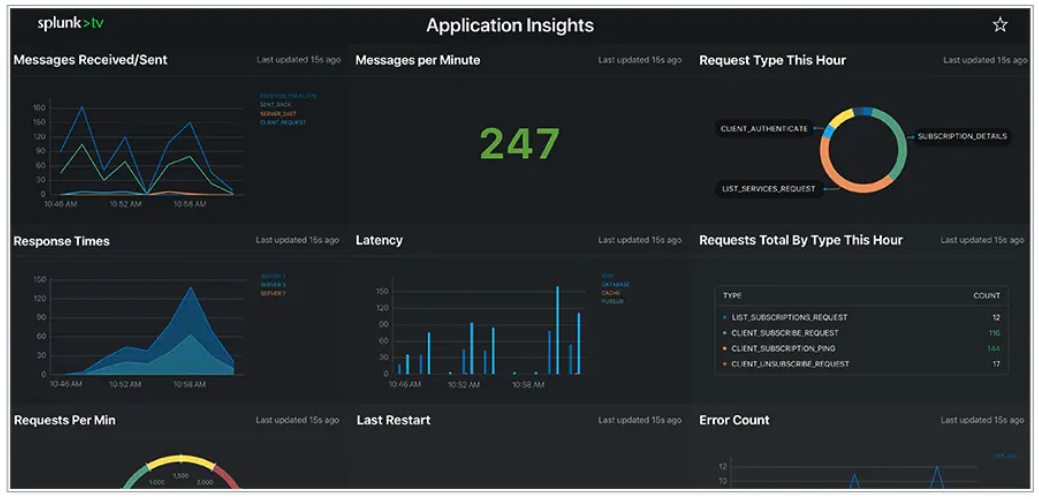Click Last updated text in Messages Received/Sent panel
This screenshot has width=1039, height=499.
298,60
